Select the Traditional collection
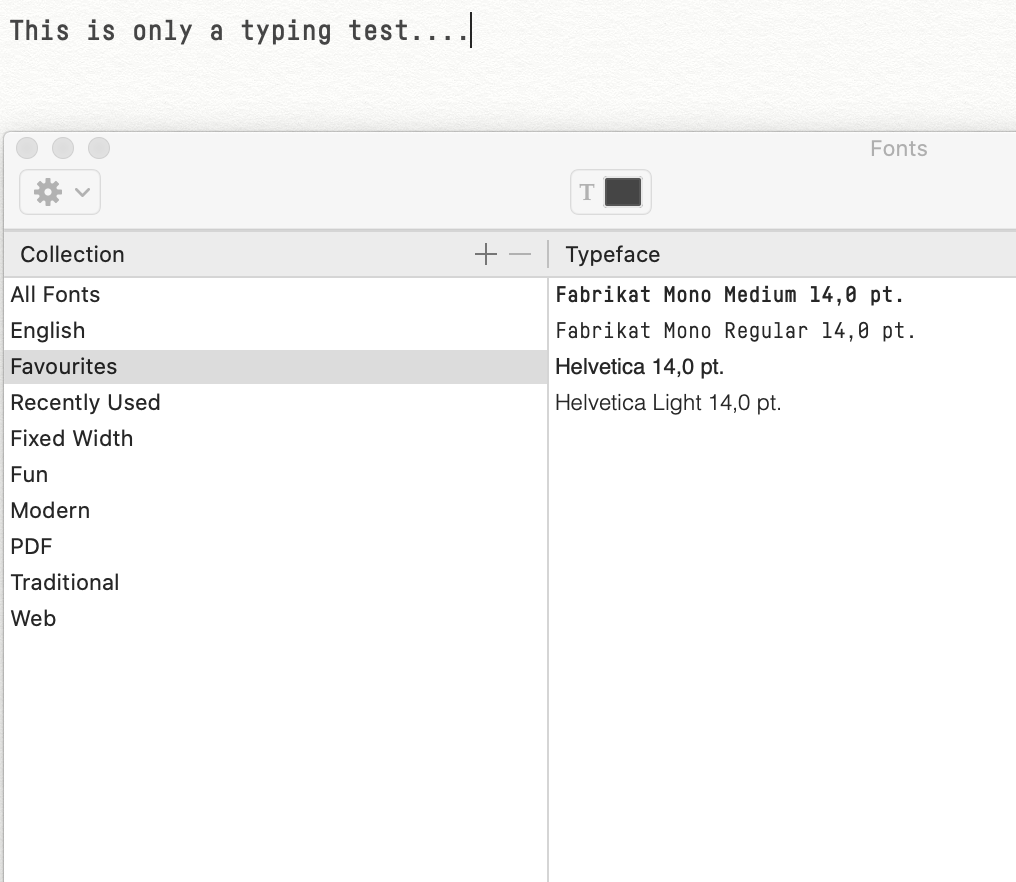This screenshot has height=882, width=1016. 65,583
